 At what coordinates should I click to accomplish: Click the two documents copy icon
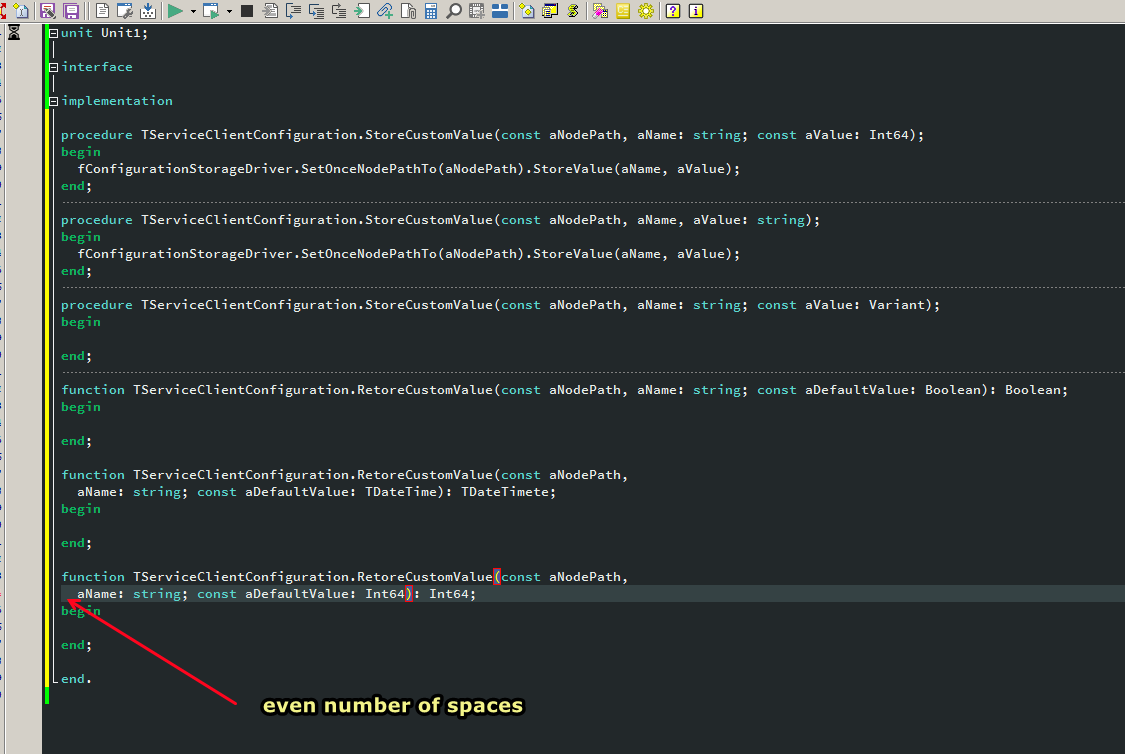coord(408,11)
